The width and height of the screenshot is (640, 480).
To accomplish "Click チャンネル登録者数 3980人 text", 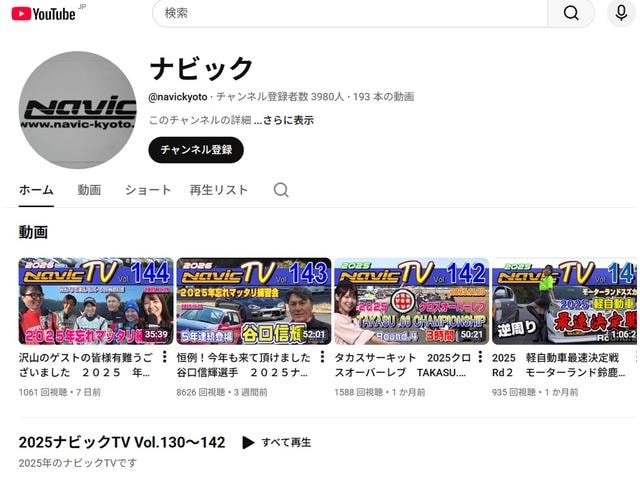I will coord(280,97).
